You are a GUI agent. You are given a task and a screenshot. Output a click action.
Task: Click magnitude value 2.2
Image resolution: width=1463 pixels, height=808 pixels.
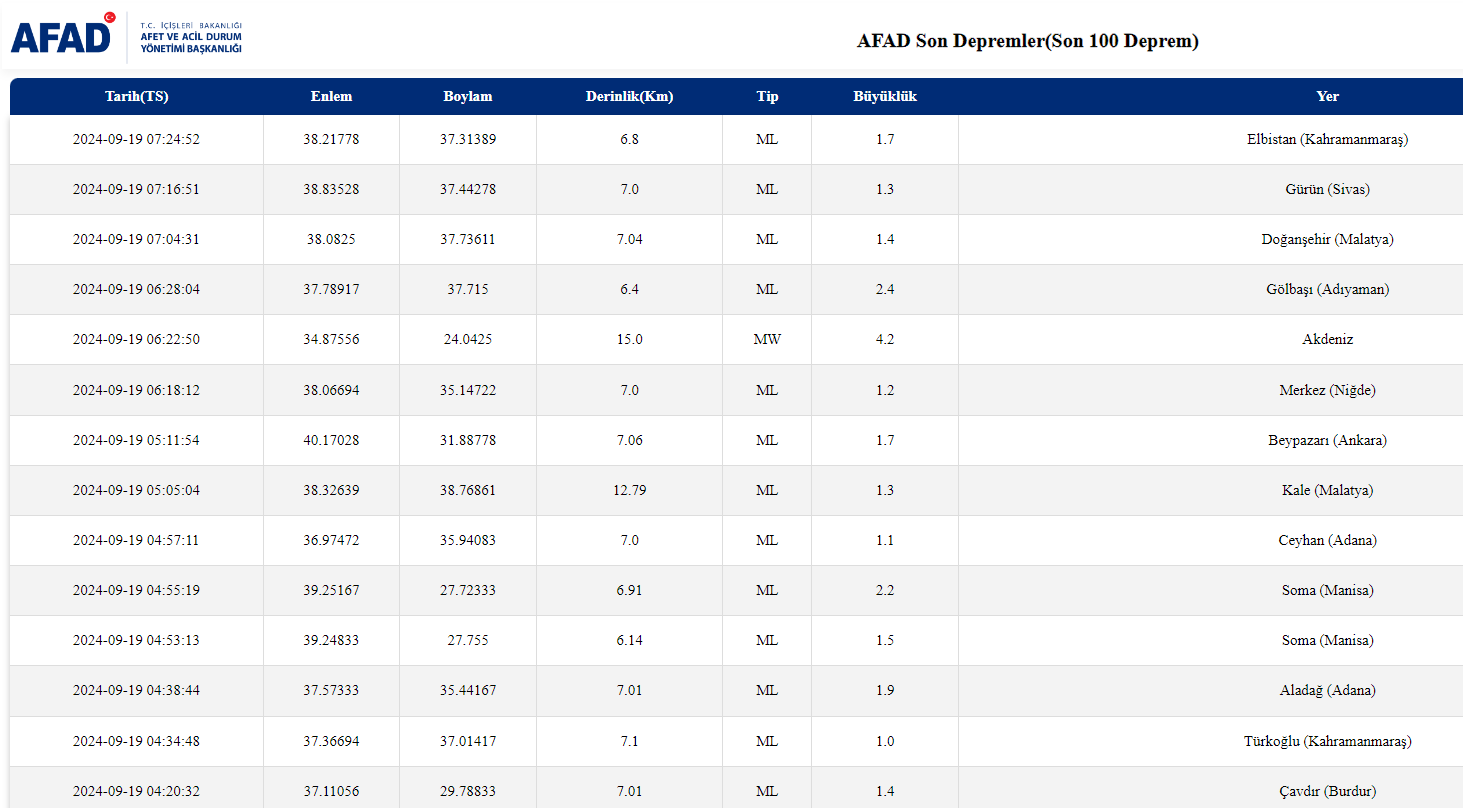[885, 591]
